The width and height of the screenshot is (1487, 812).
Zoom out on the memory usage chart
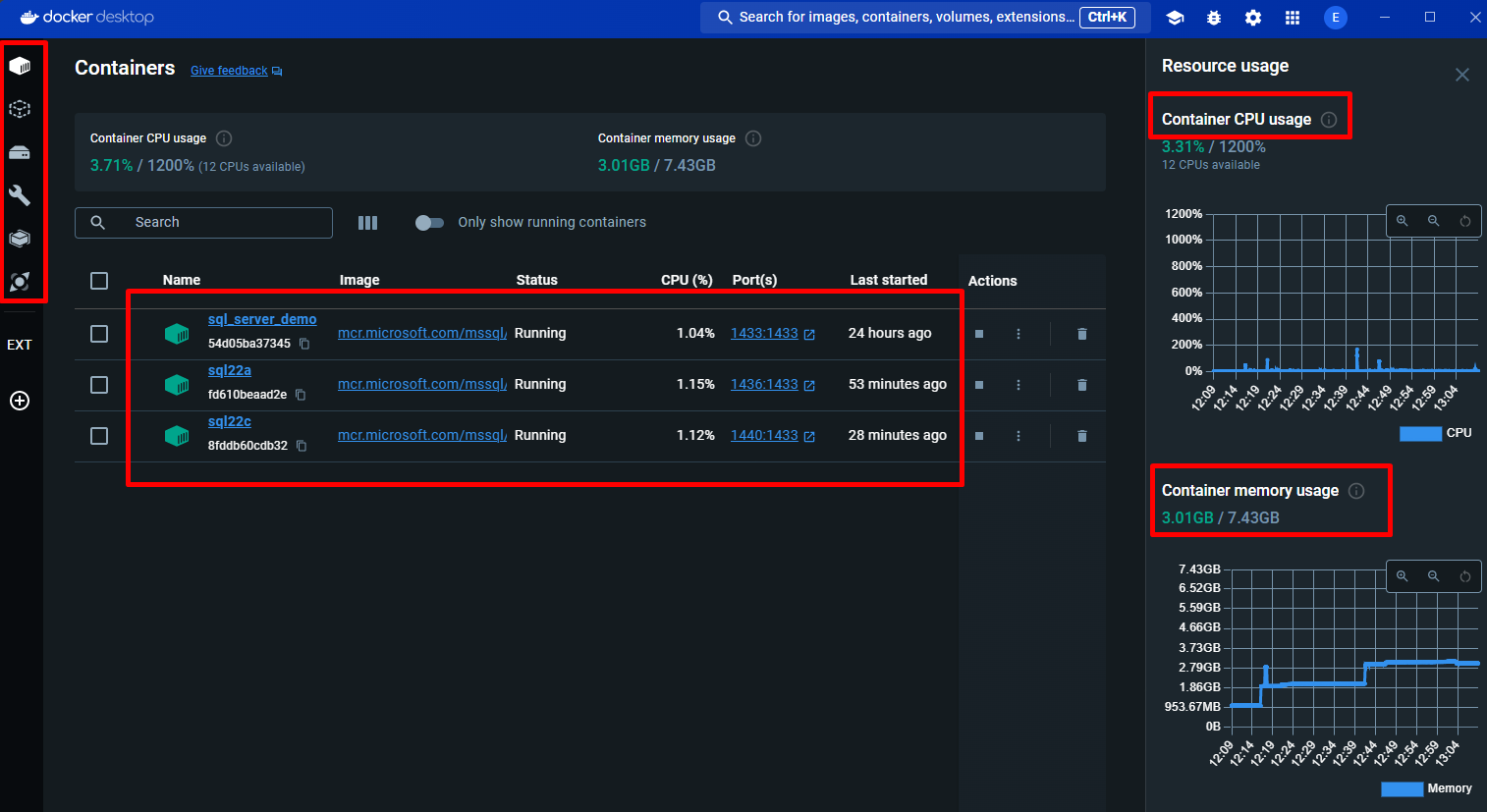tap(1434, 576)
